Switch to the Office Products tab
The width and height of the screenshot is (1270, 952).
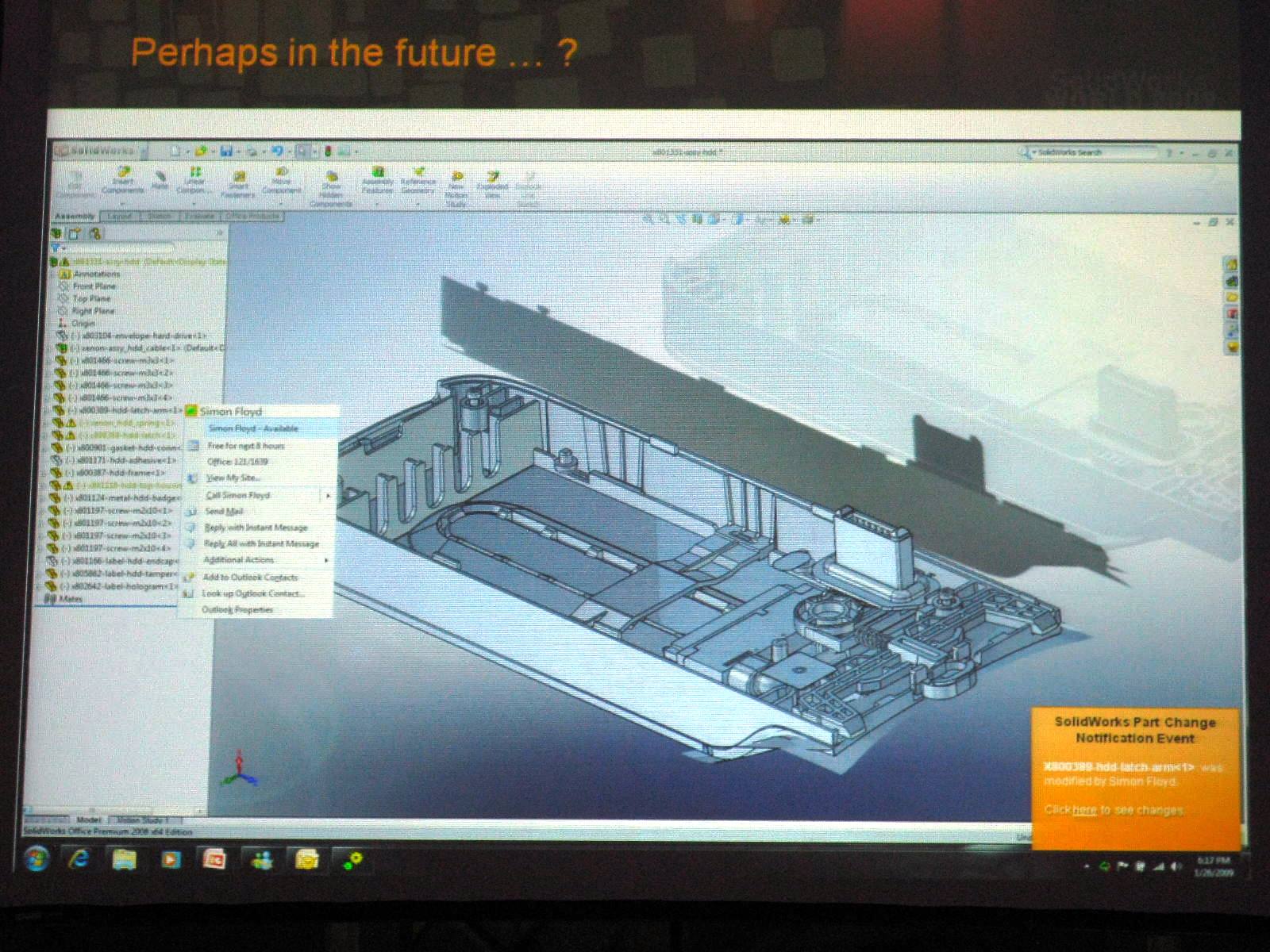(252, 216)
